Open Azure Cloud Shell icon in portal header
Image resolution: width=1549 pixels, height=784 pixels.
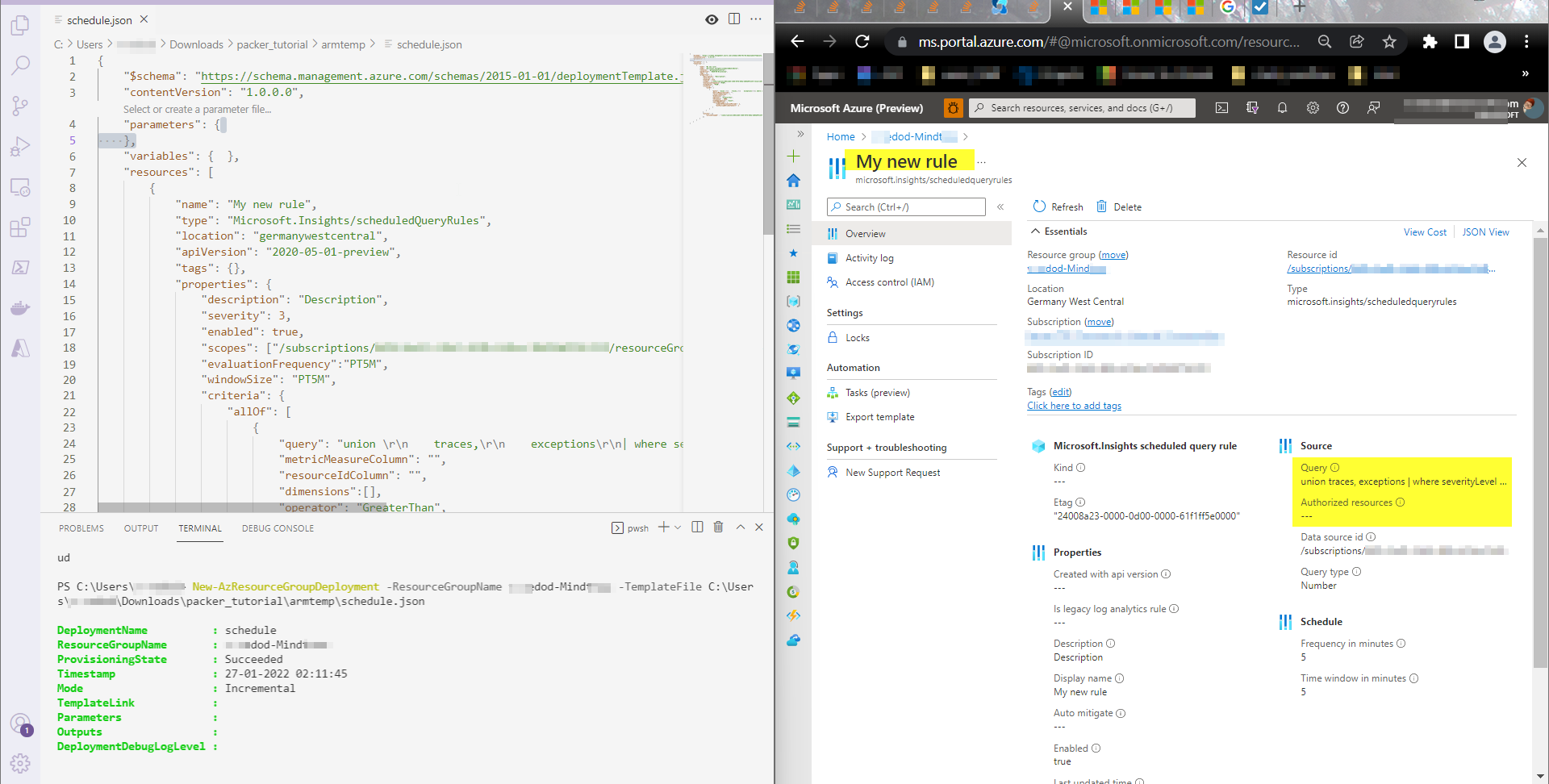(1221, 108)
